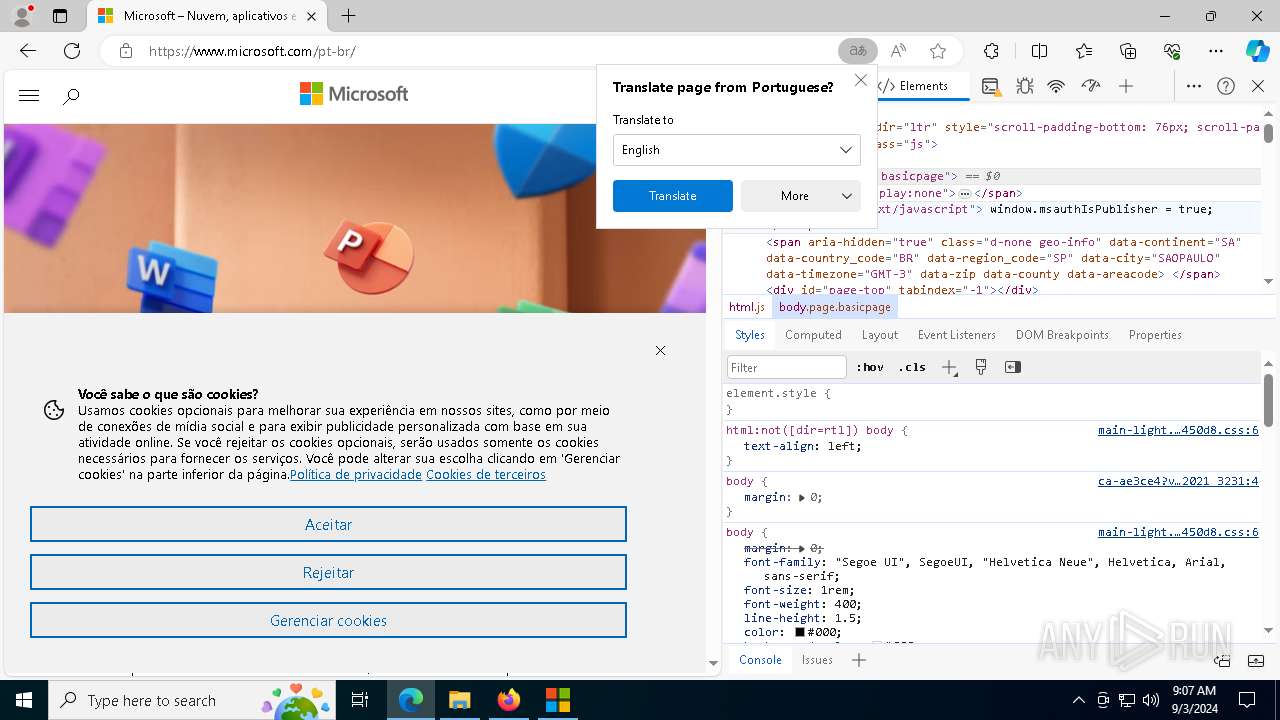Close the Translate page popup
This screenshot has width=1280, height=720.
point(861,80)
